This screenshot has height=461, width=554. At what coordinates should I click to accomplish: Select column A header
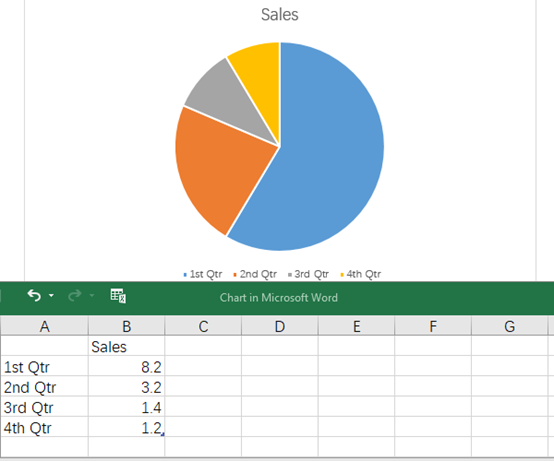[44, 326]
